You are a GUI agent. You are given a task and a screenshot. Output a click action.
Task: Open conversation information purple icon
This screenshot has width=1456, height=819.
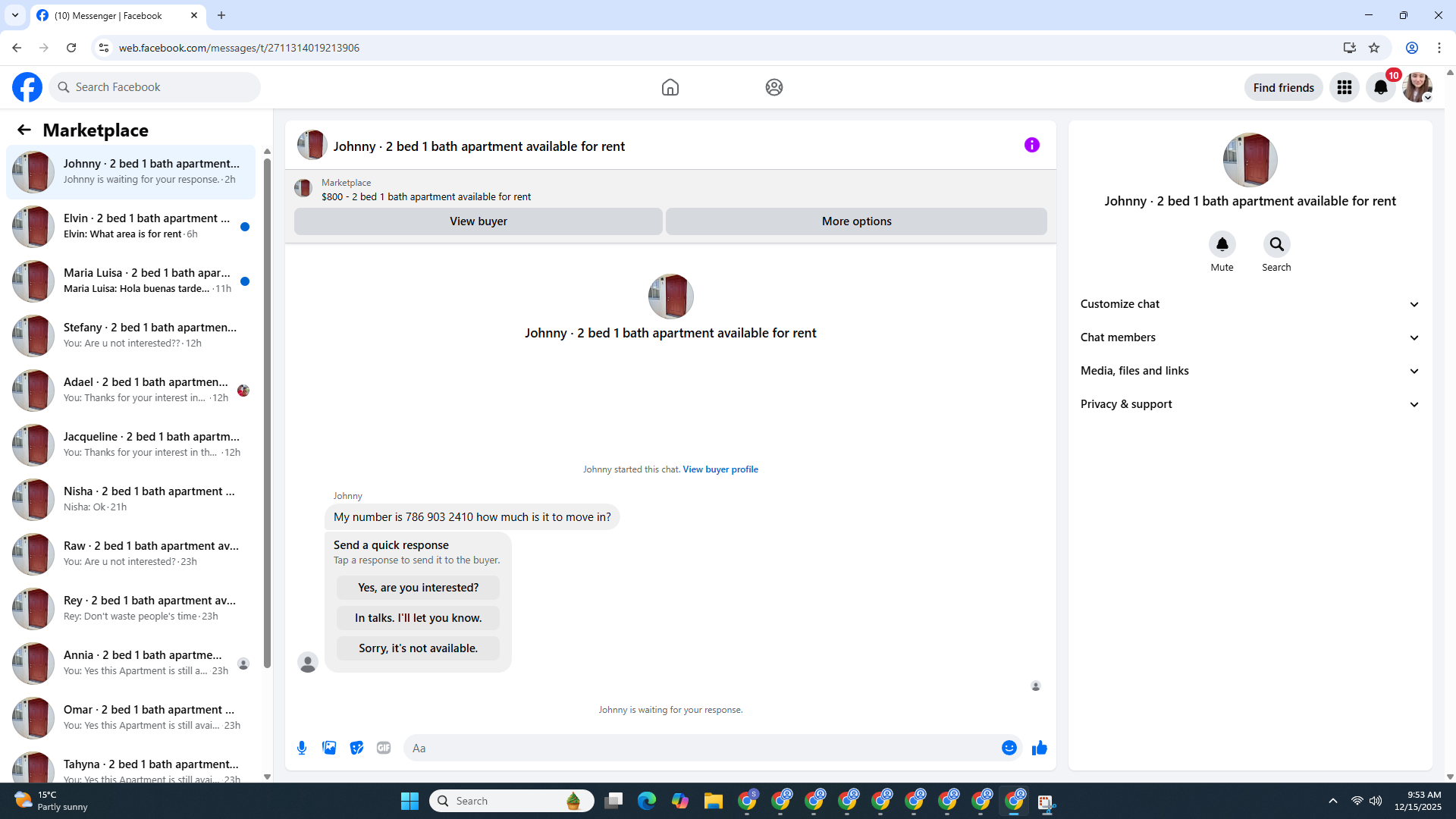click(1032, 145)
